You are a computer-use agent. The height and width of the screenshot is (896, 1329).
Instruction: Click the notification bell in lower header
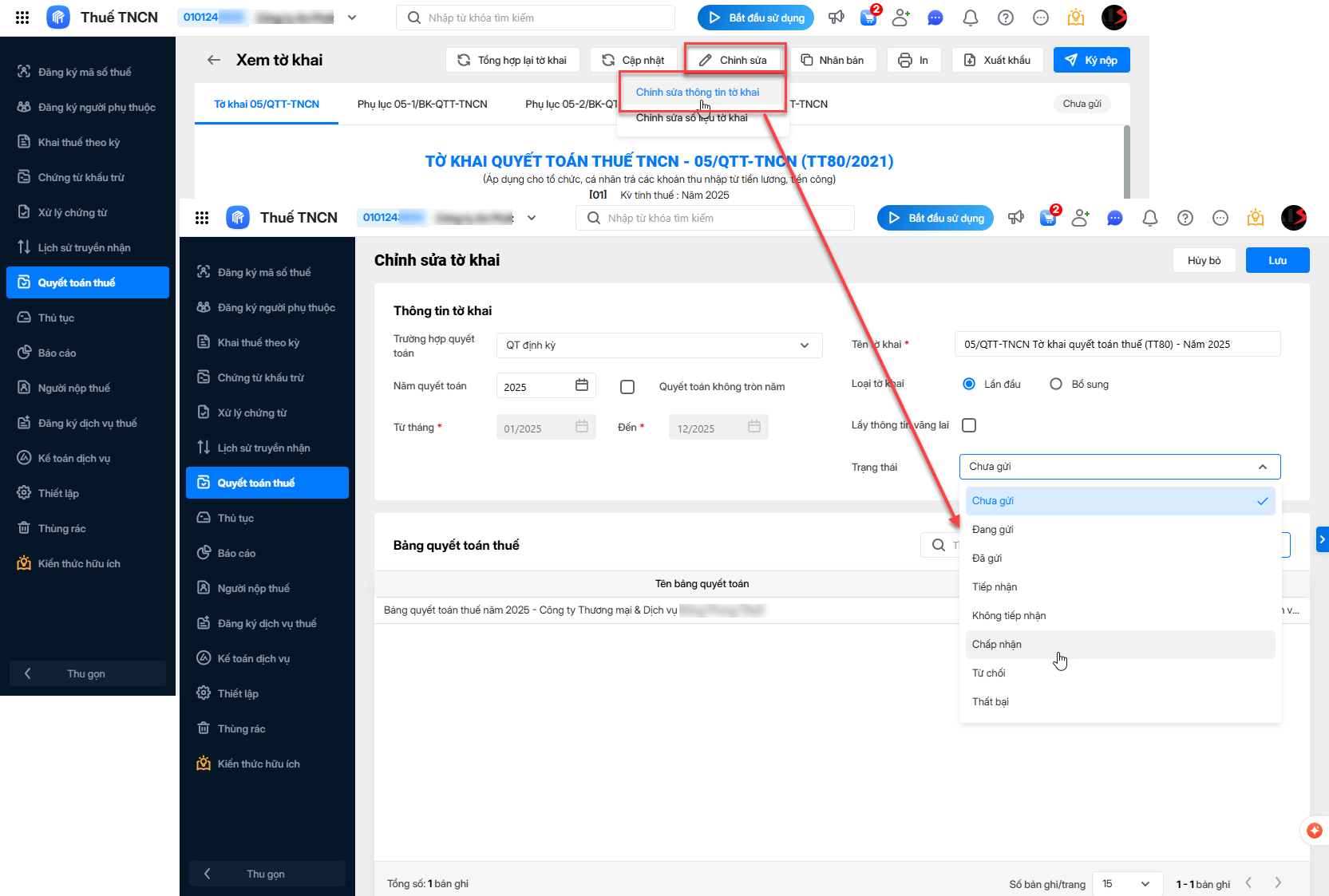click(1149, 218)
